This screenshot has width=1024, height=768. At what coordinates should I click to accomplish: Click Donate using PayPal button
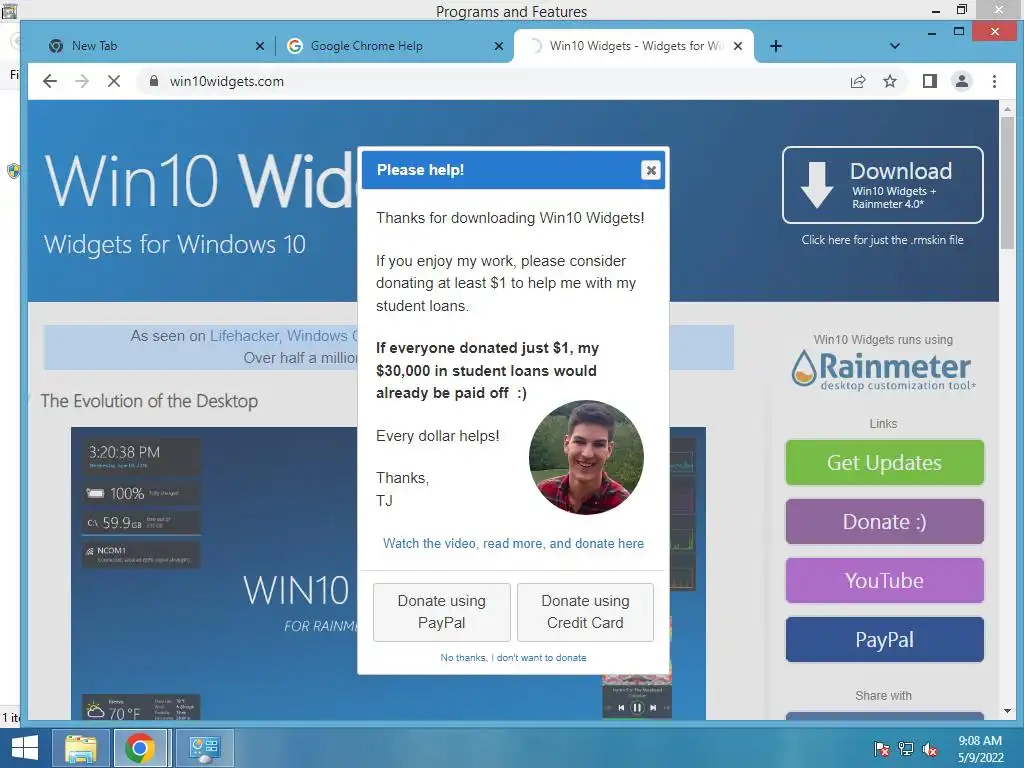[441, 612]
